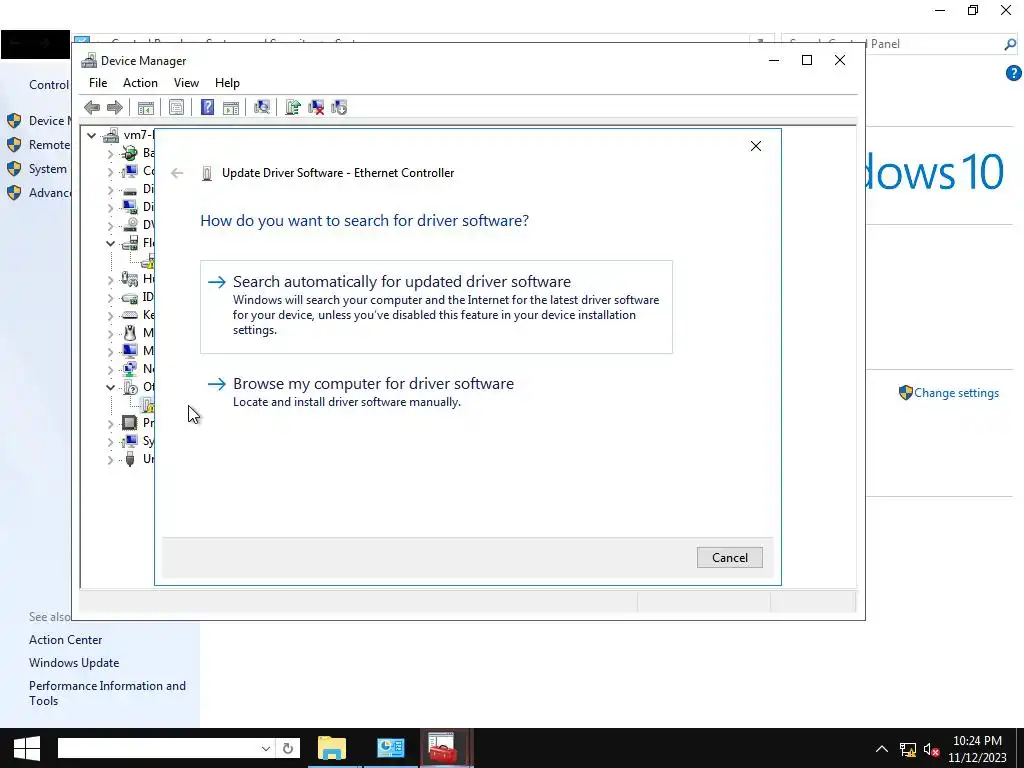Click the Back arrow in Device Manager toolbar
This screenshot has height=768, width=1024.
pyautogui.click(x=92, y=107)
